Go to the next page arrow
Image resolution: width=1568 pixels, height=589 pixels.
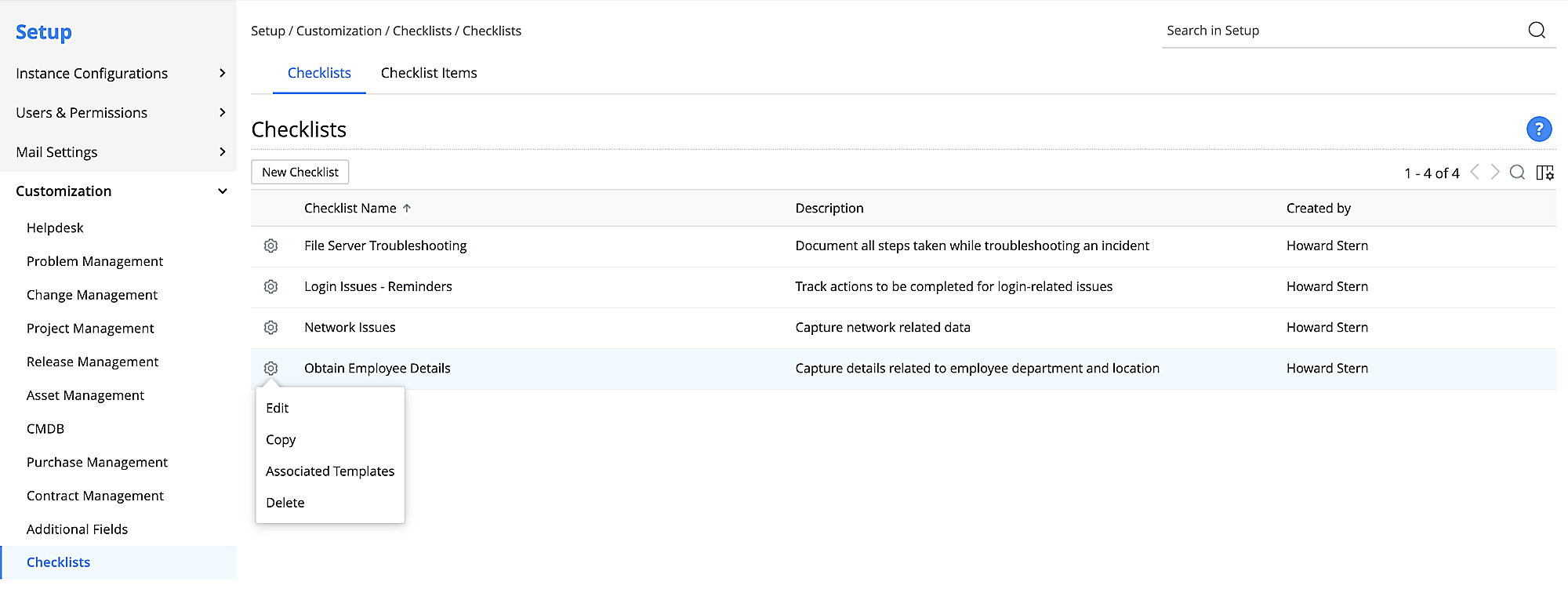(x=1495, y=173)
